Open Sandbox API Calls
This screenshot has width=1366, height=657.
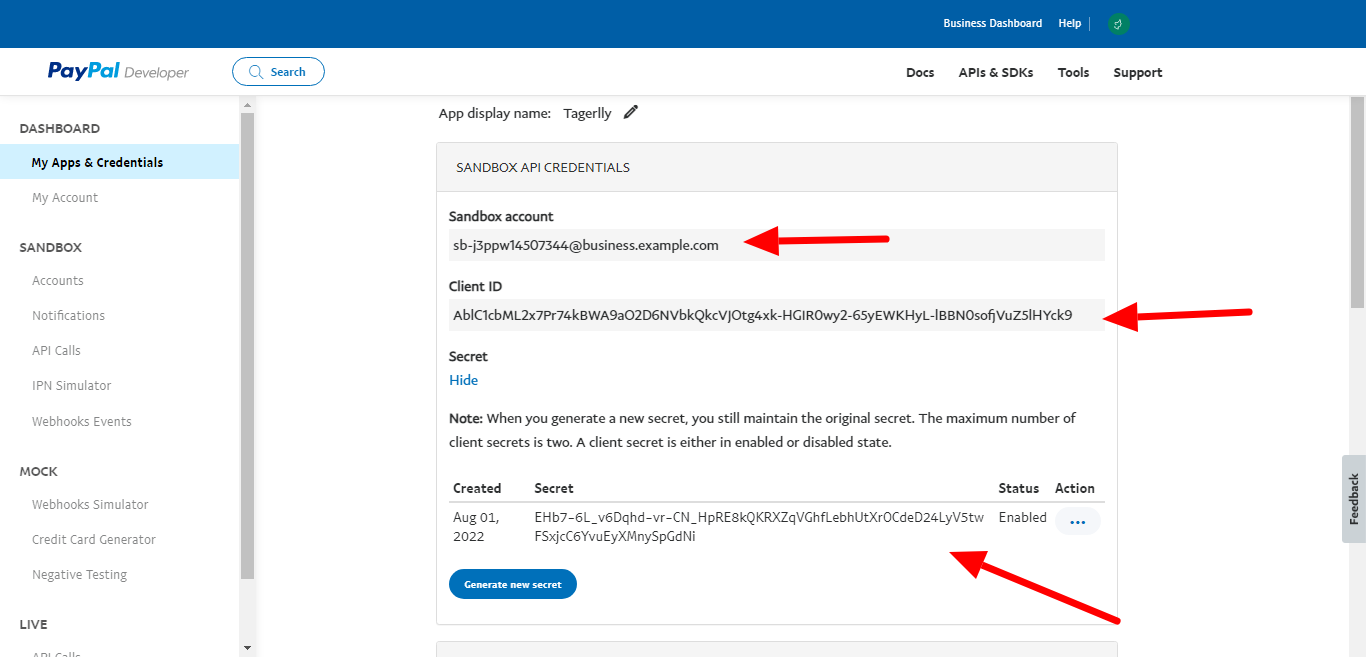tap(56, 351)
